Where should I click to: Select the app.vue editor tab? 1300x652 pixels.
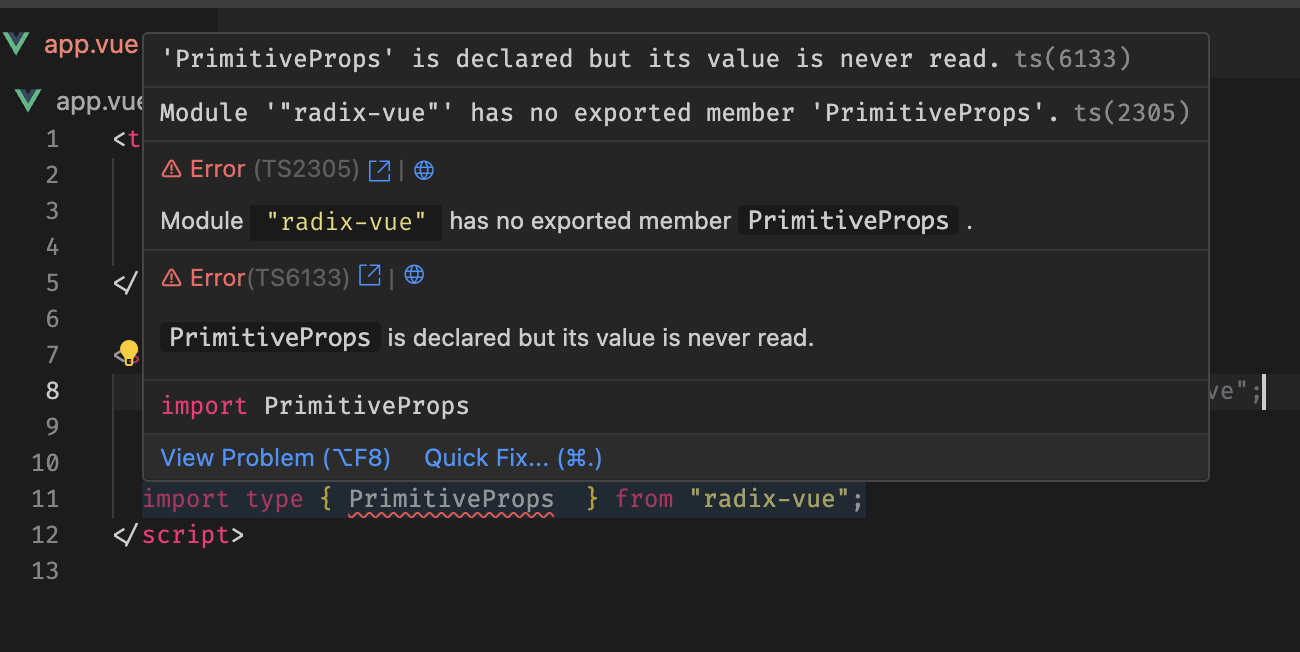[88, 44]
